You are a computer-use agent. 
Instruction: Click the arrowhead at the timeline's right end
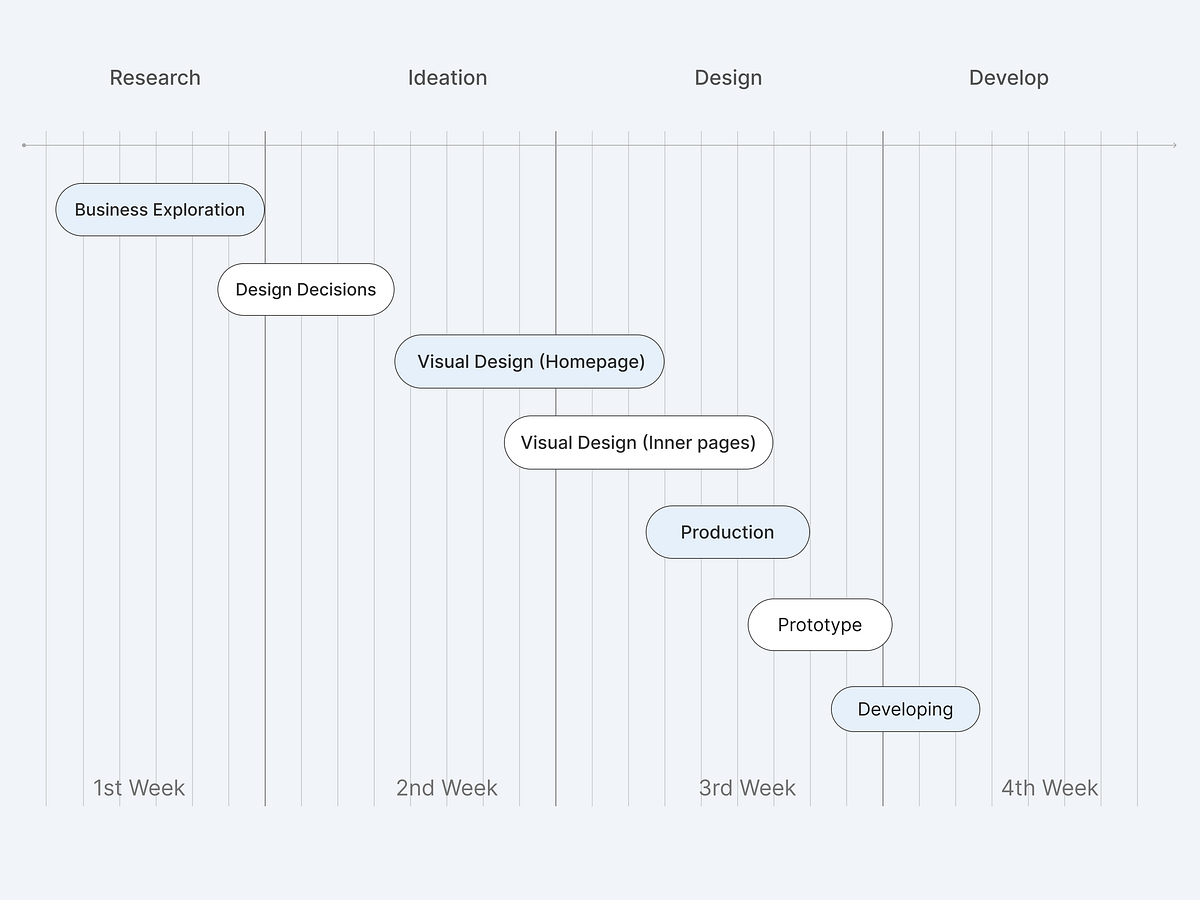coord(1174,146)
